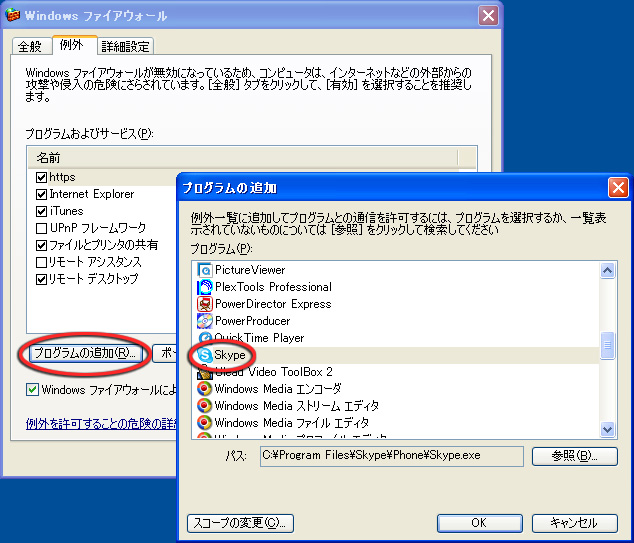Click the Windows Media ファイル エディタ icon

pos(205,423)
